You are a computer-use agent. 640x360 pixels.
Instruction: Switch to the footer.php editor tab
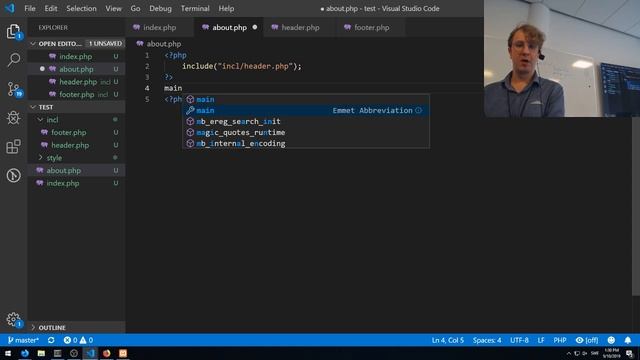[371, 27]
